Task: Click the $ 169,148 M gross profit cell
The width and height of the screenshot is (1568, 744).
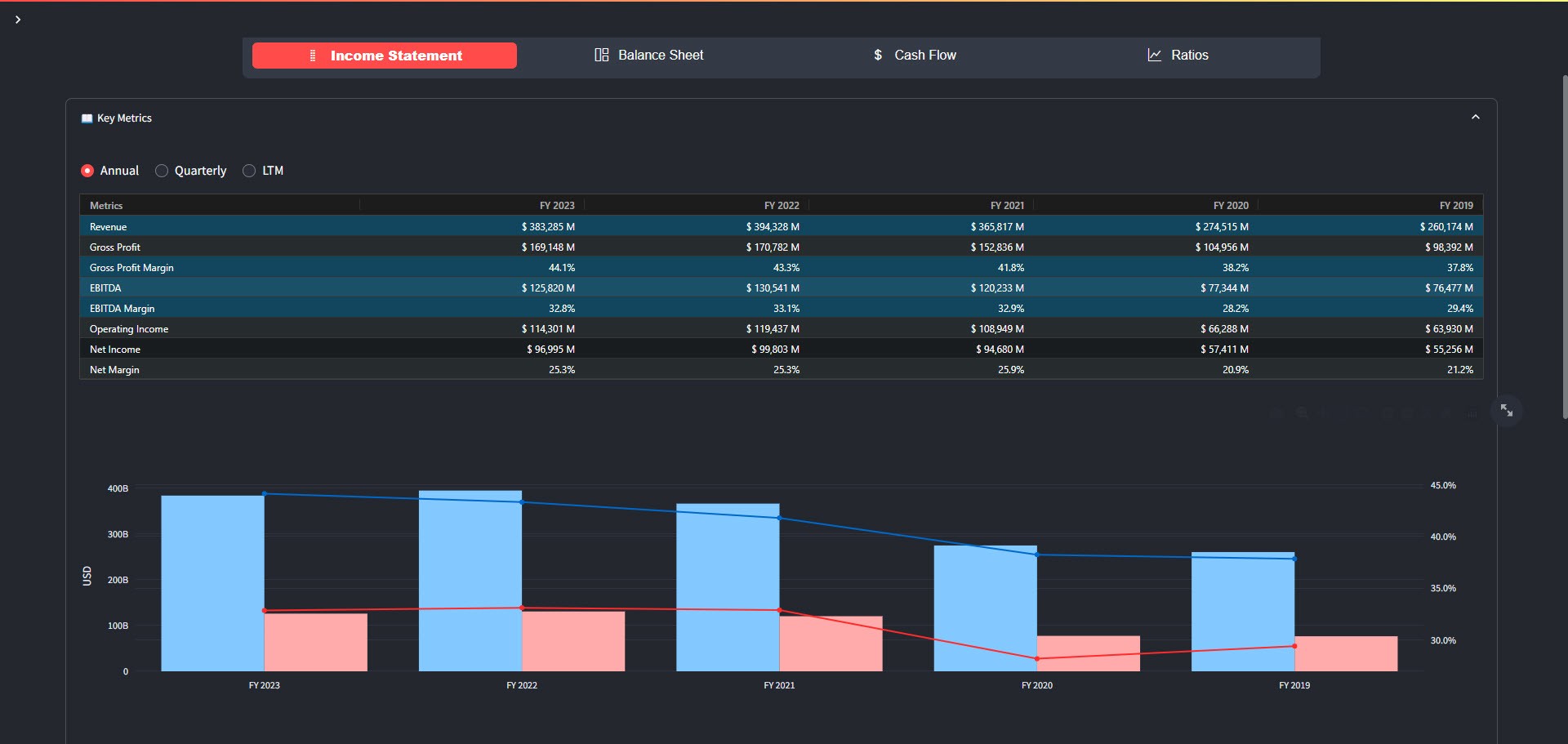Action: point(548,247)
